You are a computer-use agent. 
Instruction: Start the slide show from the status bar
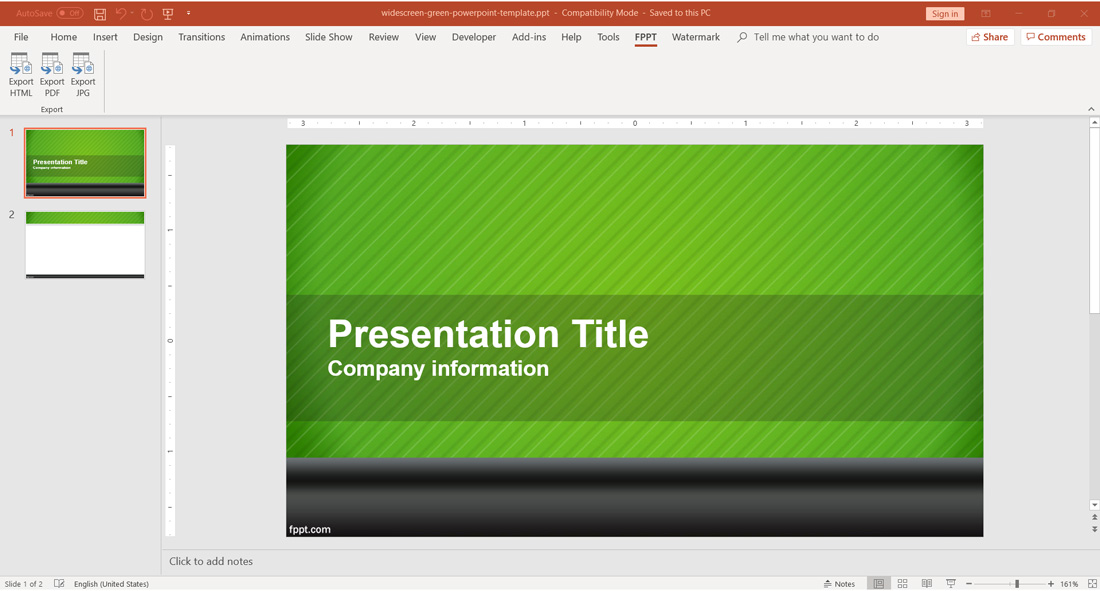pyautogui.click(x=950, y=583)
